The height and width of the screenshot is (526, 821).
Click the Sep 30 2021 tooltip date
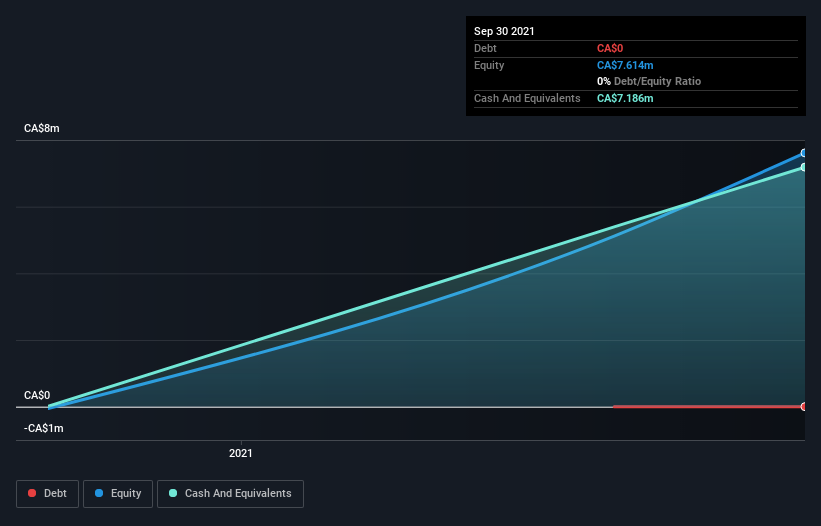(504, 31)
